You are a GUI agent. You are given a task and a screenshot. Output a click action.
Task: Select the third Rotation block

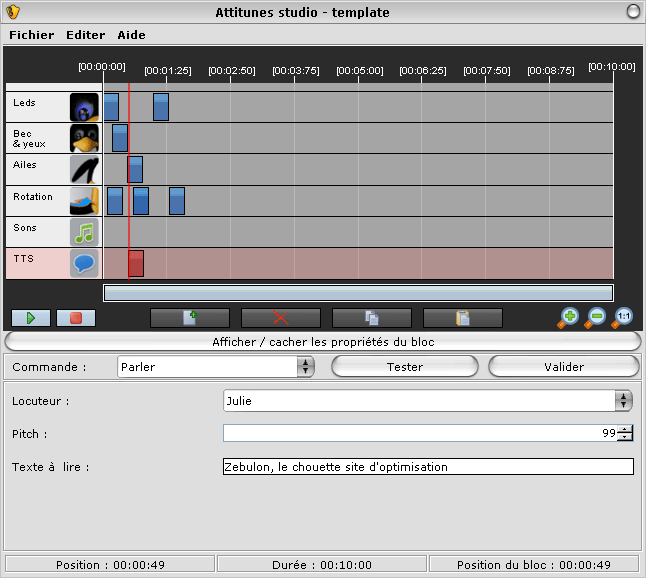(177, 201)
